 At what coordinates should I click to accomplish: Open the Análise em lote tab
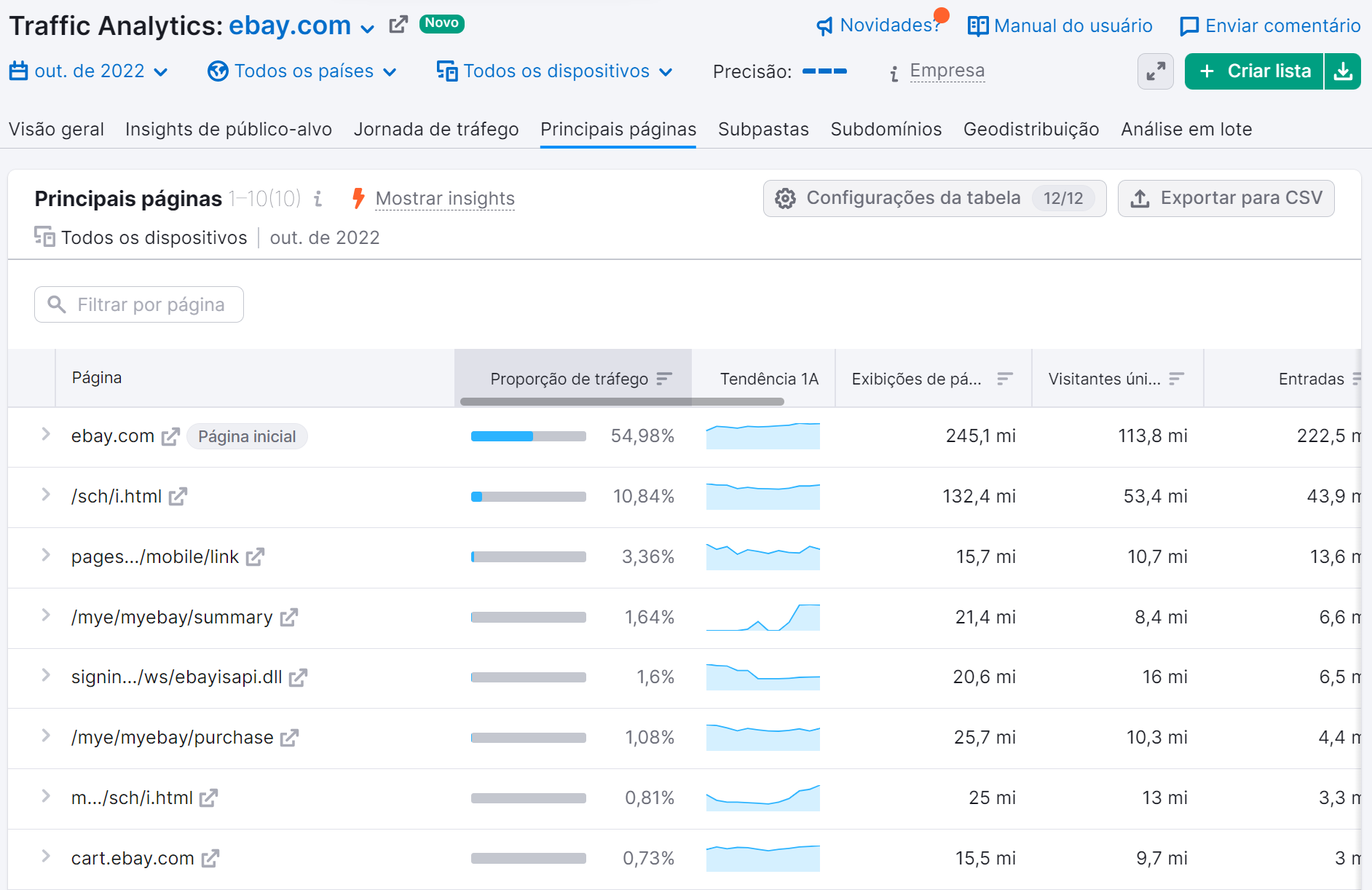point(1186,129)
